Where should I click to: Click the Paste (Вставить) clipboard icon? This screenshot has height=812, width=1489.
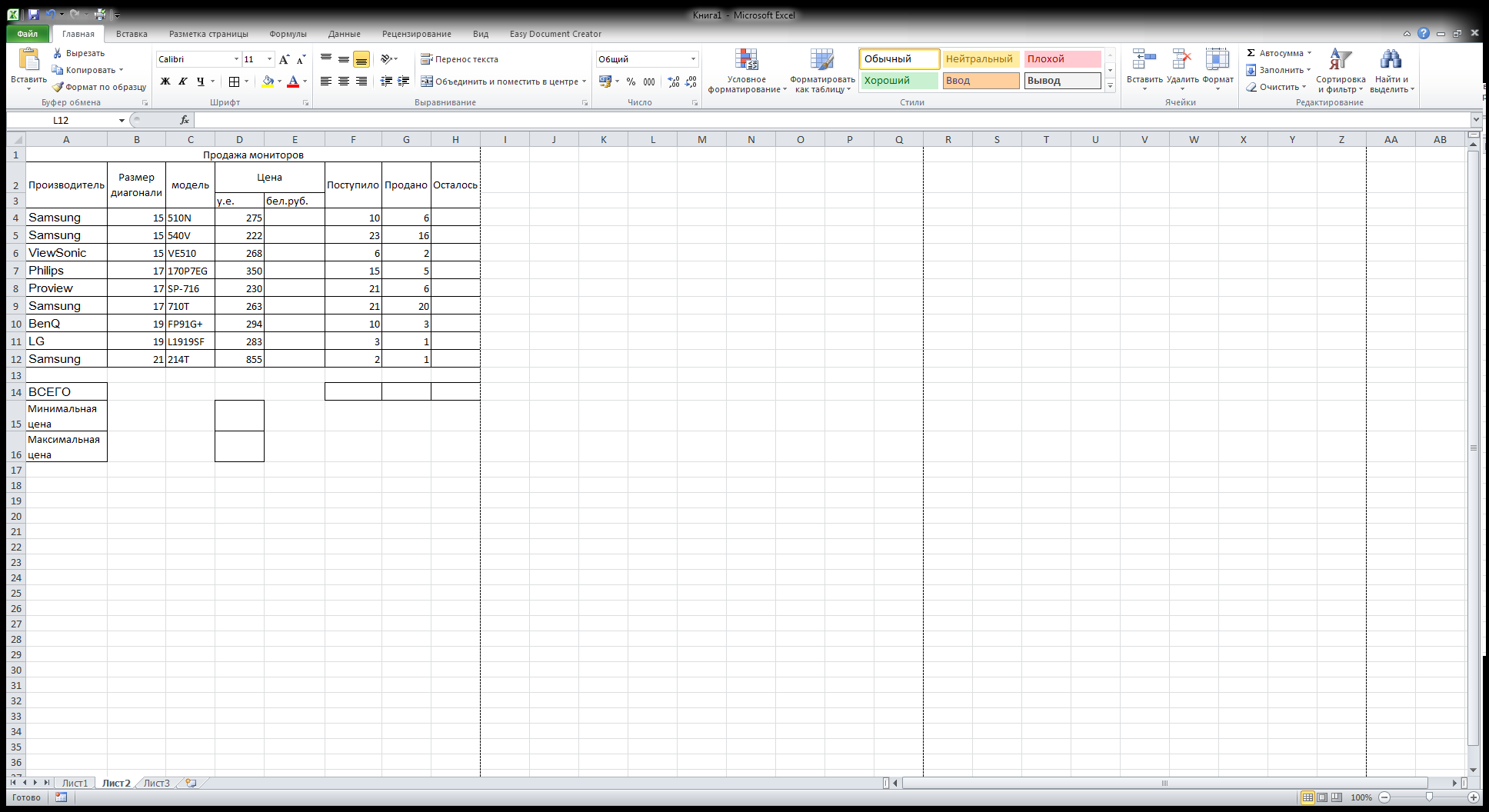click(x=28, y=60)
